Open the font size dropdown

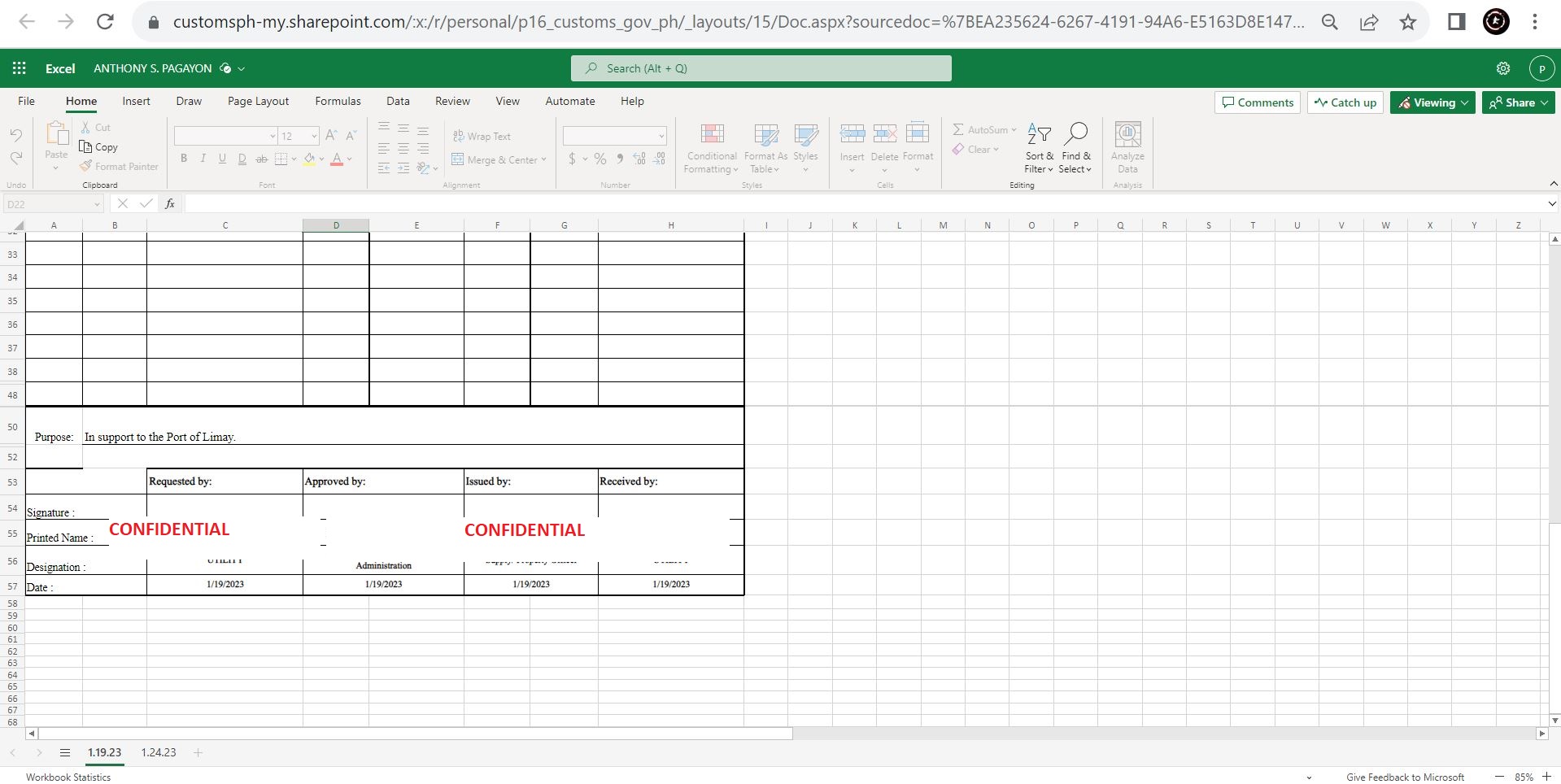tap(314, 136)
